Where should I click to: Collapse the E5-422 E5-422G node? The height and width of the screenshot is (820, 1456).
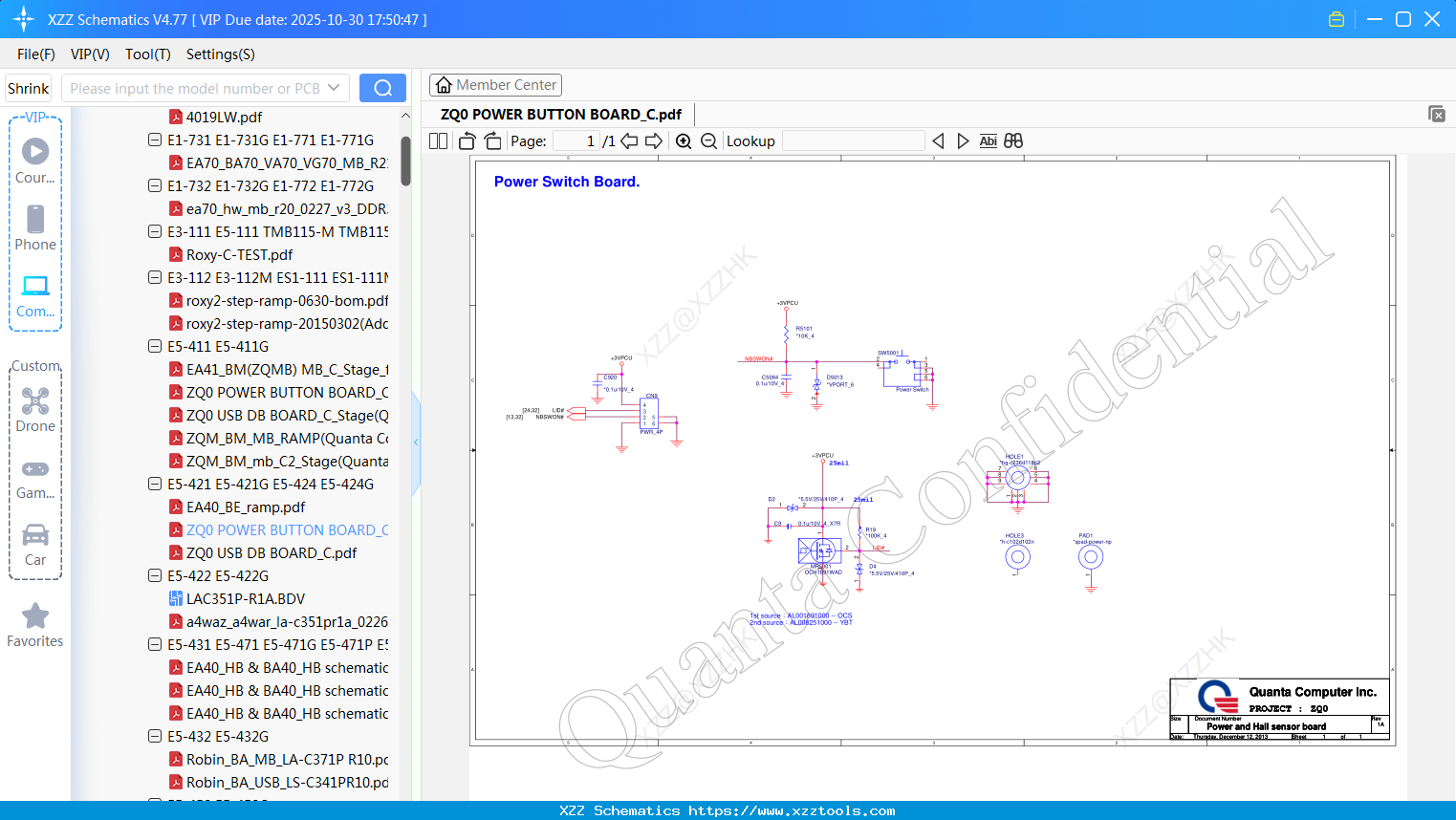(155, 575)
